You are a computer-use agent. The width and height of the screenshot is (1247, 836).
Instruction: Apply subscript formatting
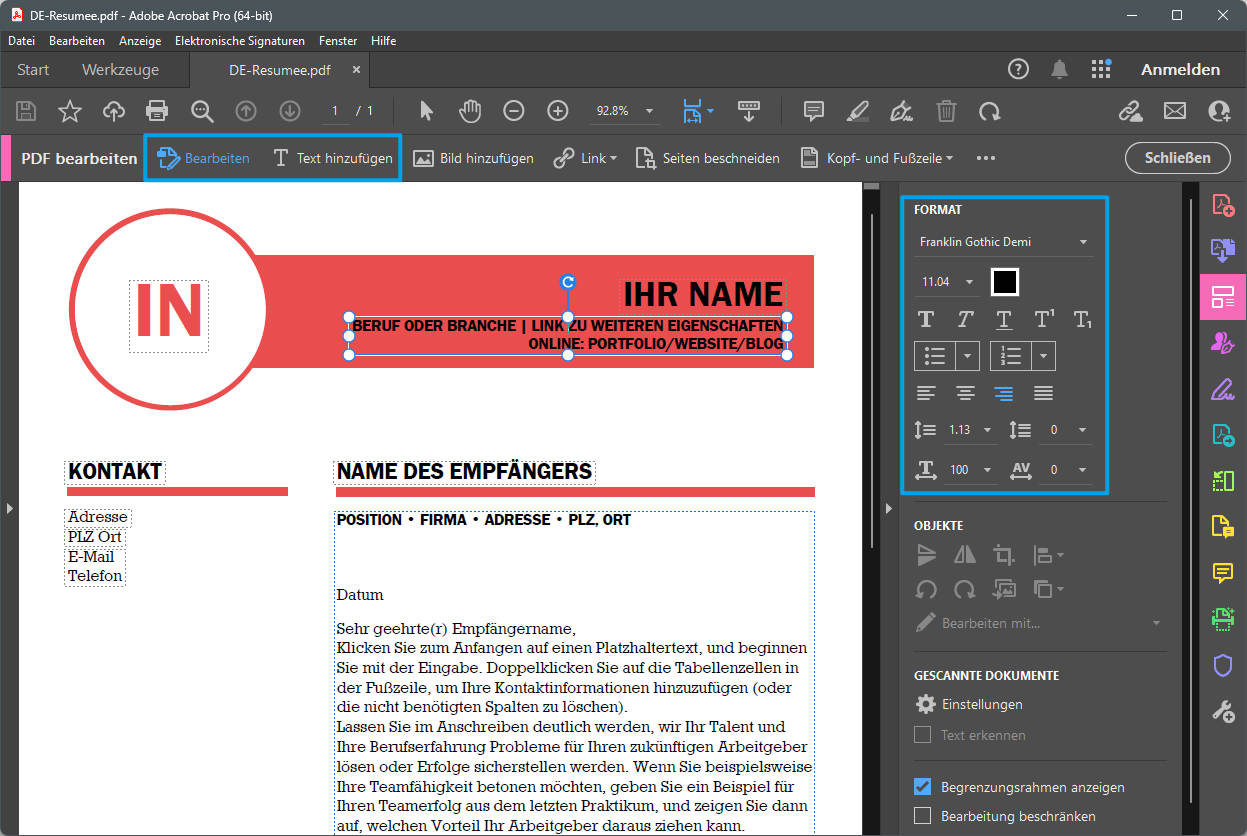click(x=1082, y=319)
